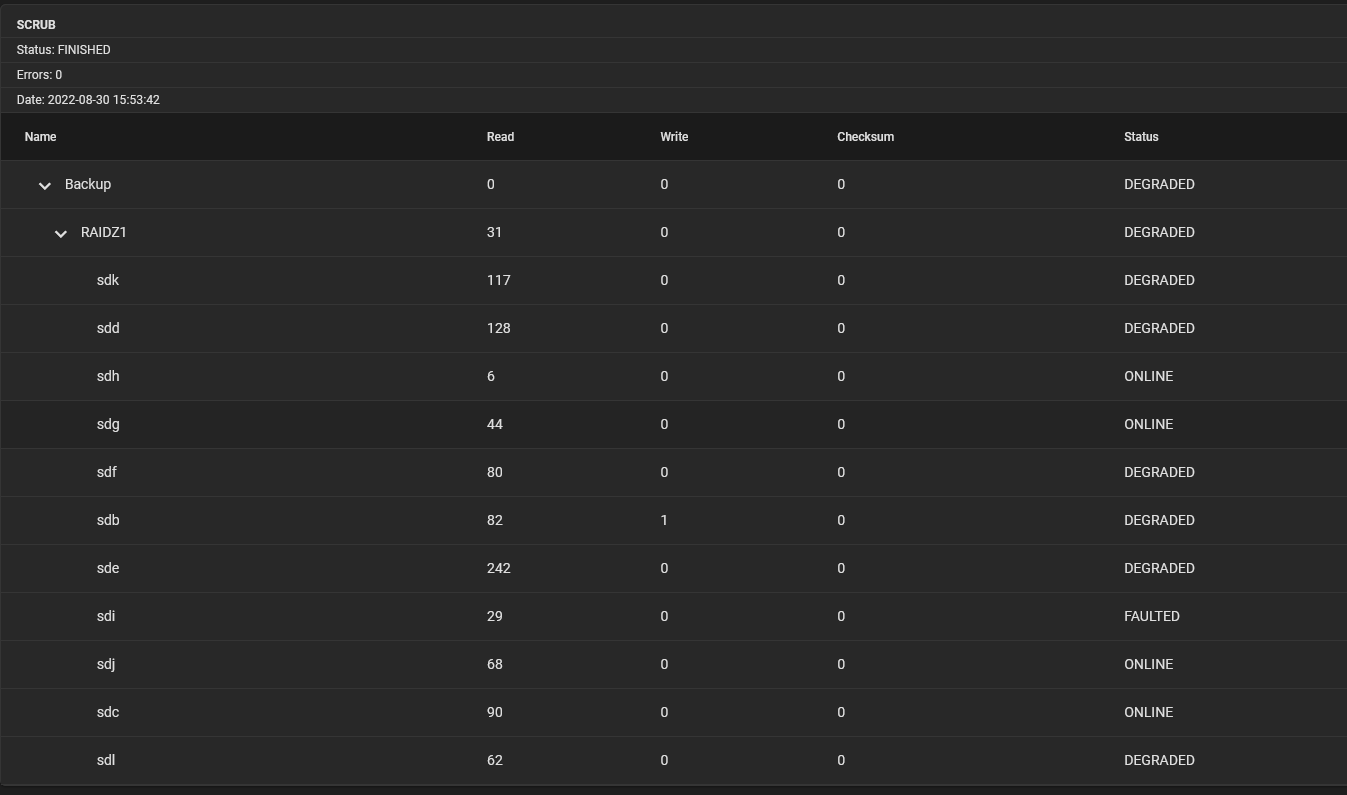The width and height of the screenshot is (1347, 795).
Task: Click the Checksum column header
Action: click(x=865, y=136)
